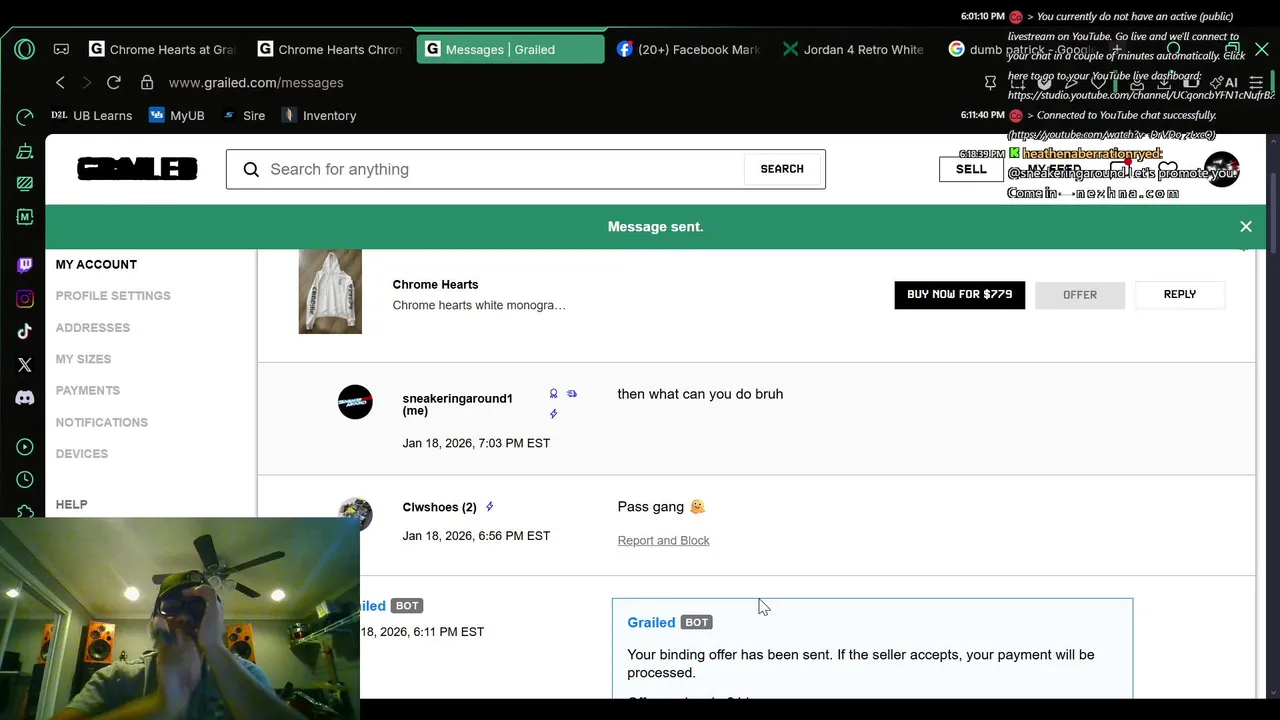Open Sire bookmark
Image resolution: width=1280 pixels, height=720 pixels.
click(x=244, y=116)
